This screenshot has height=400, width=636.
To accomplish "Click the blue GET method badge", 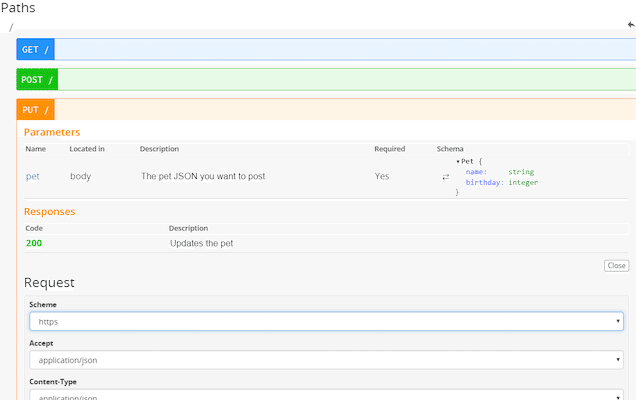I will tap(35, 49).
